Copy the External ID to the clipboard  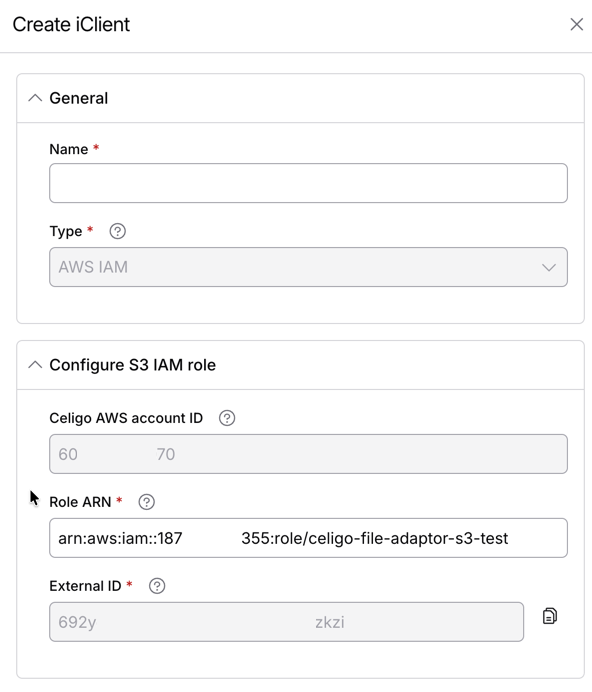coord(550,616)
